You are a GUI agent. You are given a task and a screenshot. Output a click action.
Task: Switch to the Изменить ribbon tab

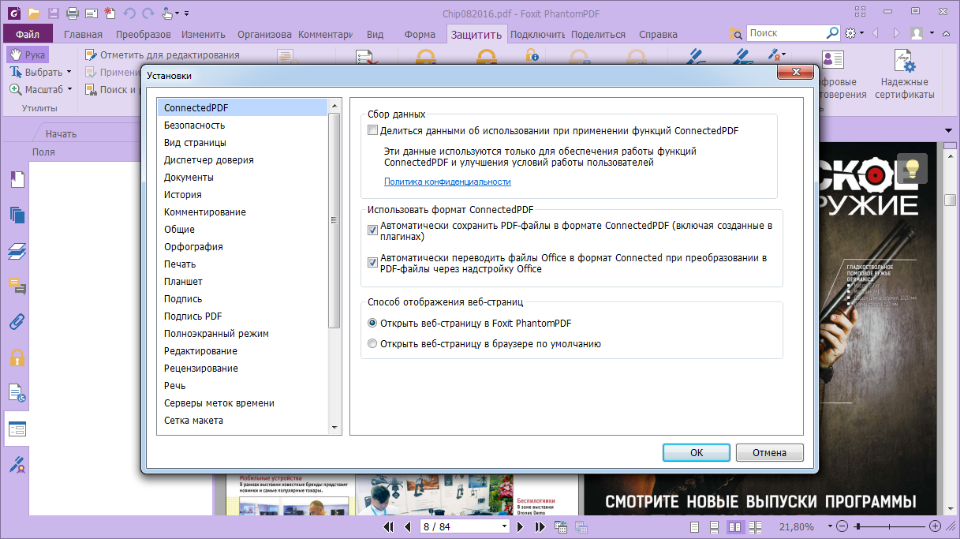[203, 34]
